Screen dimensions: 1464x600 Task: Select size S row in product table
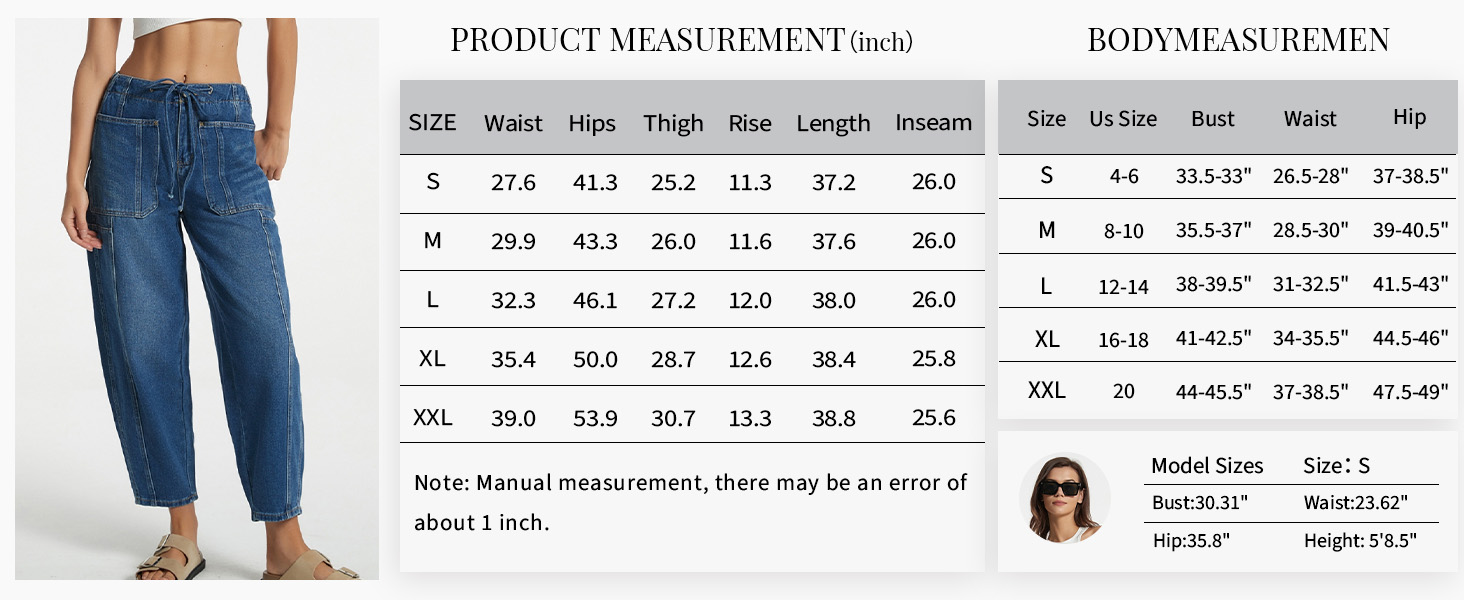click(692, 182)
